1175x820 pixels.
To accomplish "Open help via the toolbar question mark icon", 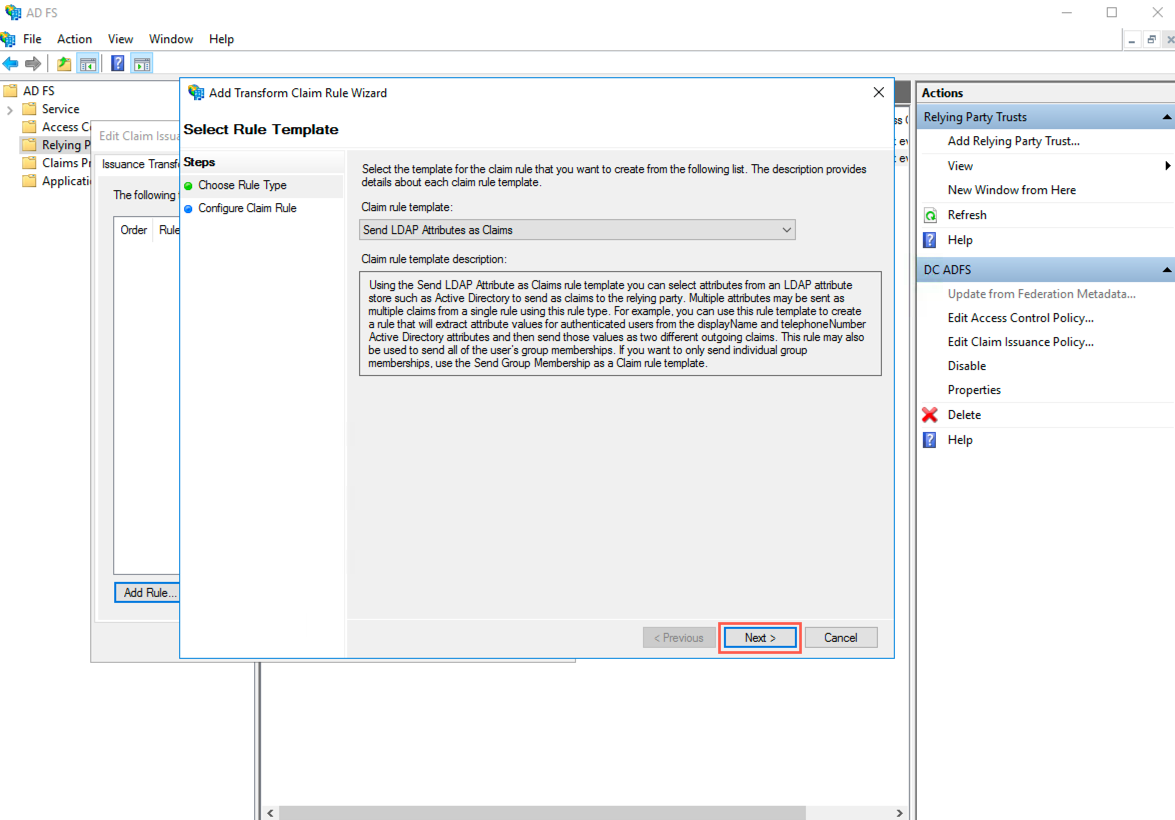I will (x=117, y=62).
